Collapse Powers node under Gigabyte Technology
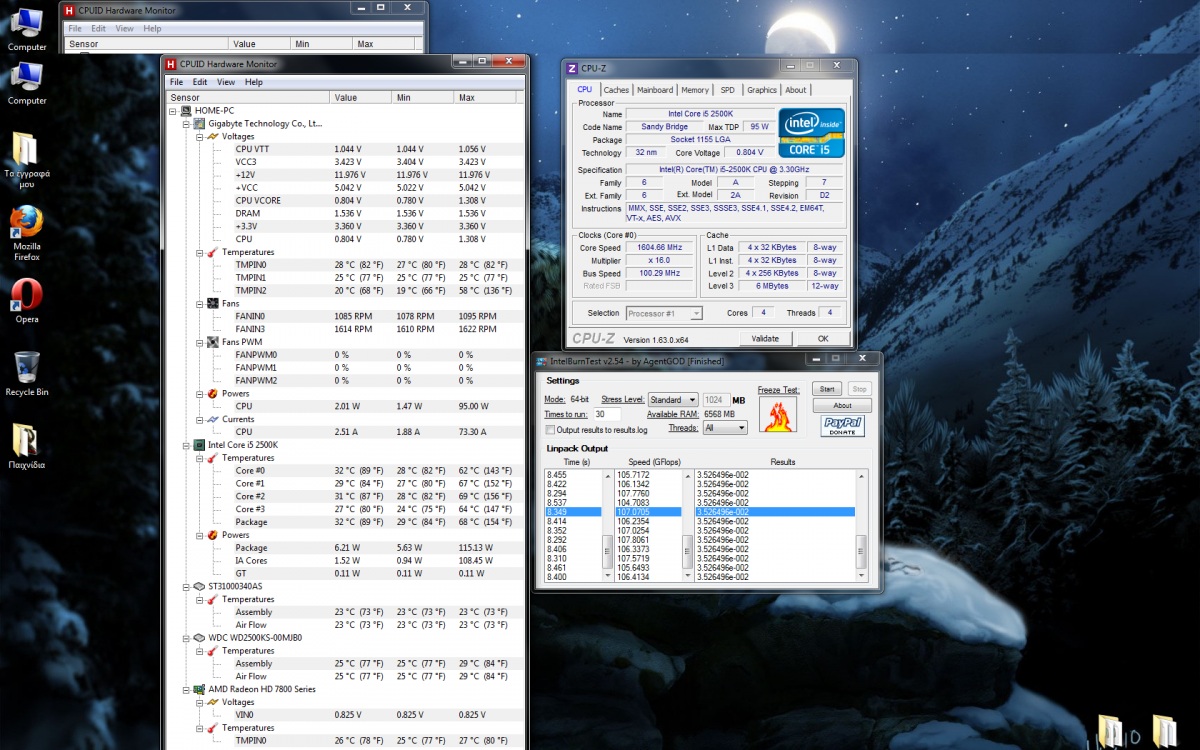1200x750 pixels. coord(200,394)
